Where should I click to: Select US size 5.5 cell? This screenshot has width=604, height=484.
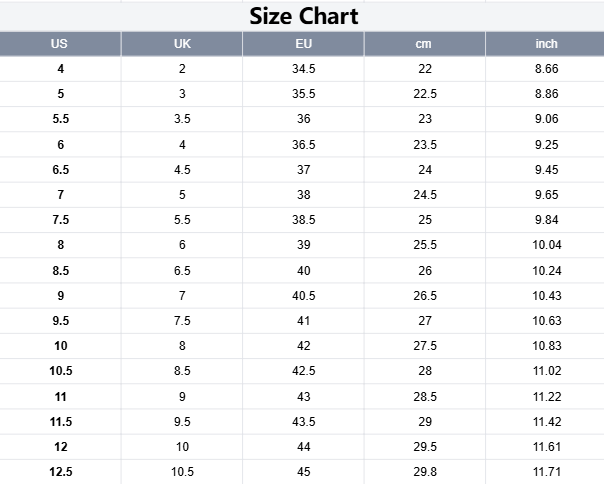(x=60, y=119)
